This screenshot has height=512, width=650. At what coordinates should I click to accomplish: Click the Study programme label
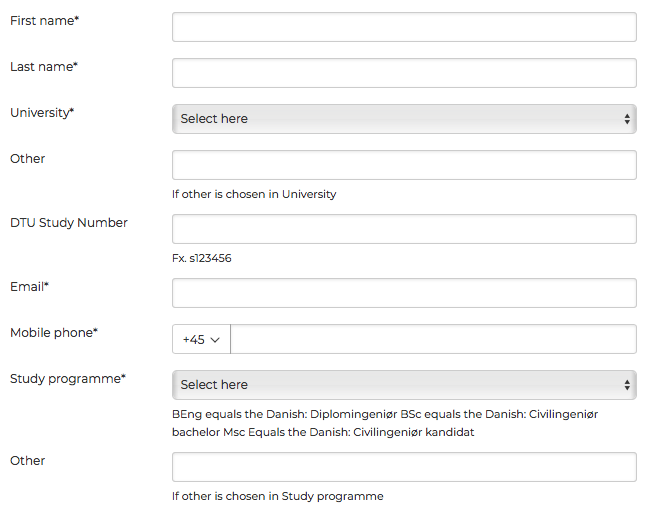click(x=68, y=379)
